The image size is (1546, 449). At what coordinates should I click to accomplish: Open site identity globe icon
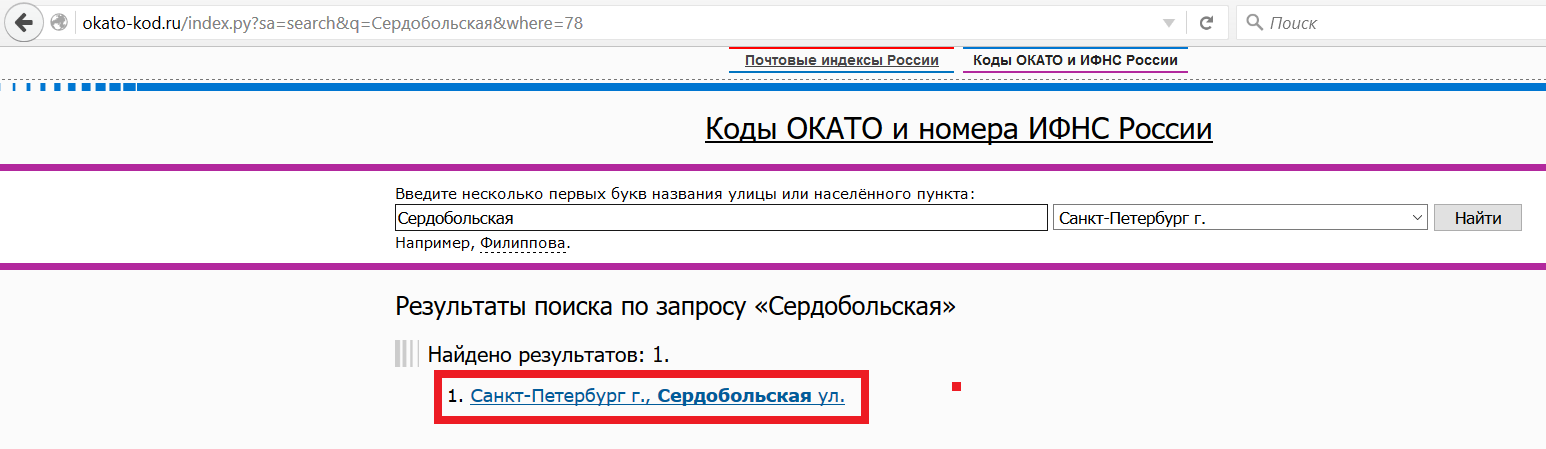click(59, 22)
